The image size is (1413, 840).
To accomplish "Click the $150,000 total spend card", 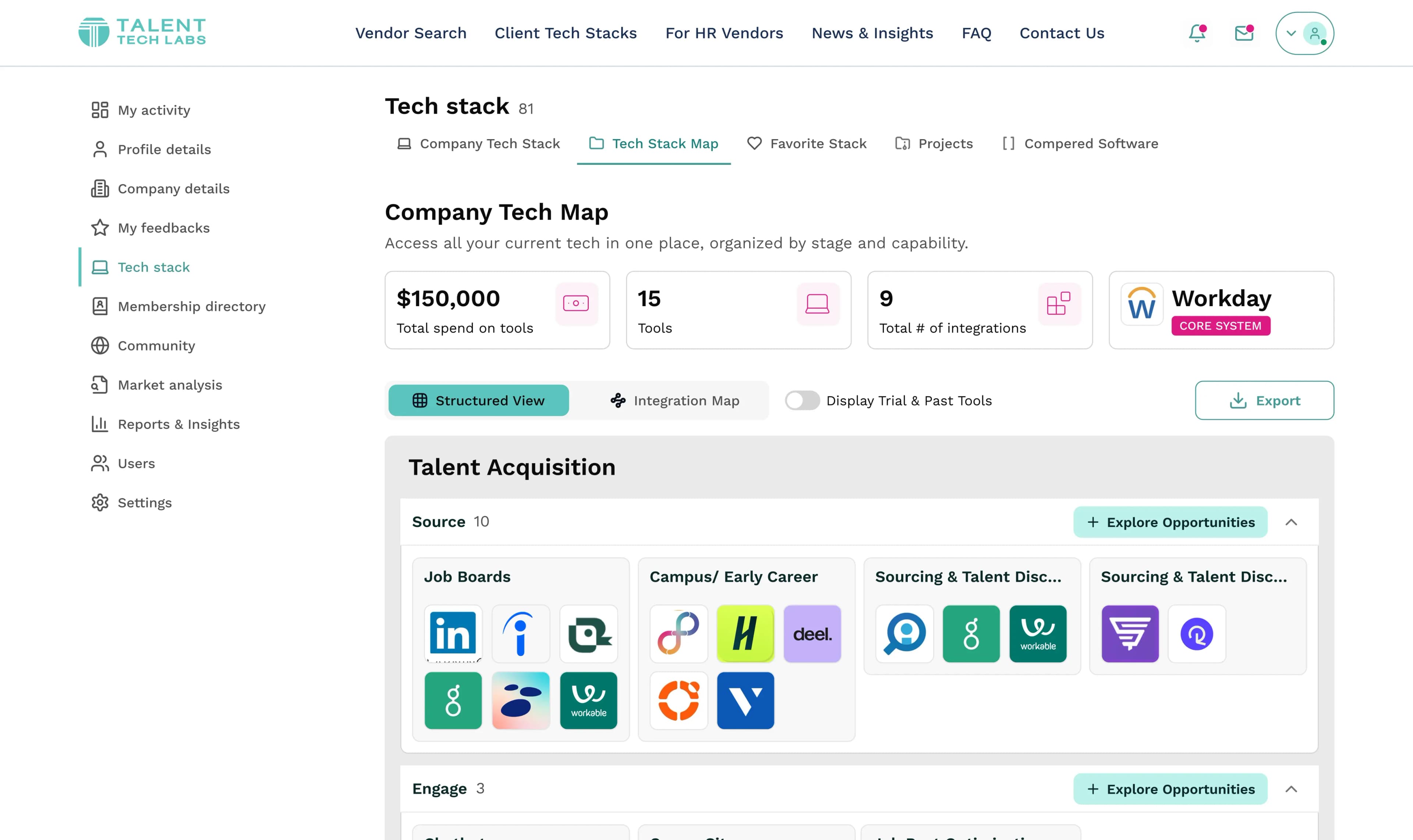I will [x=497, y=310].
